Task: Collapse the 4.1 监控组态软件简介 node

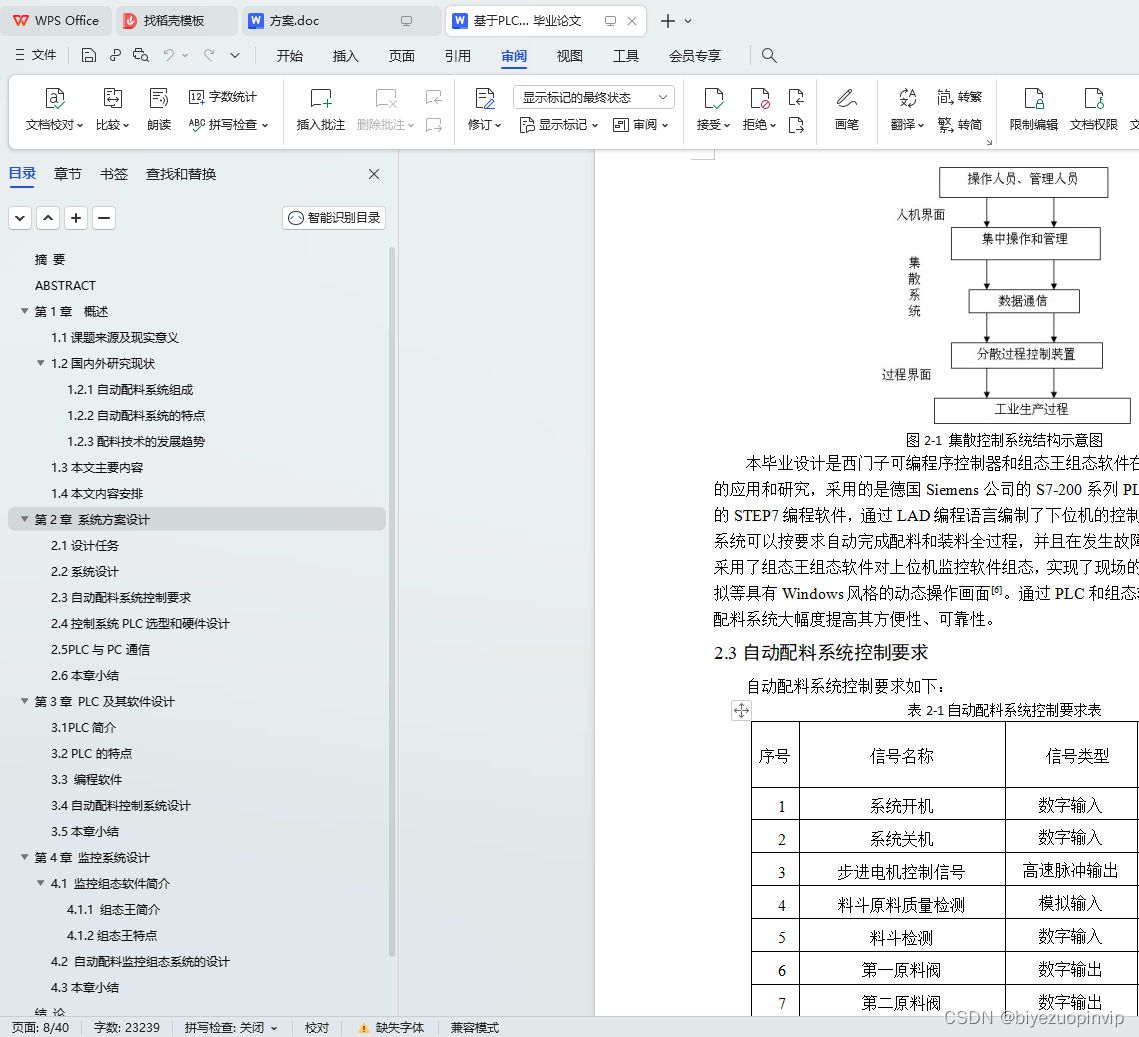Action: [41, 884]
